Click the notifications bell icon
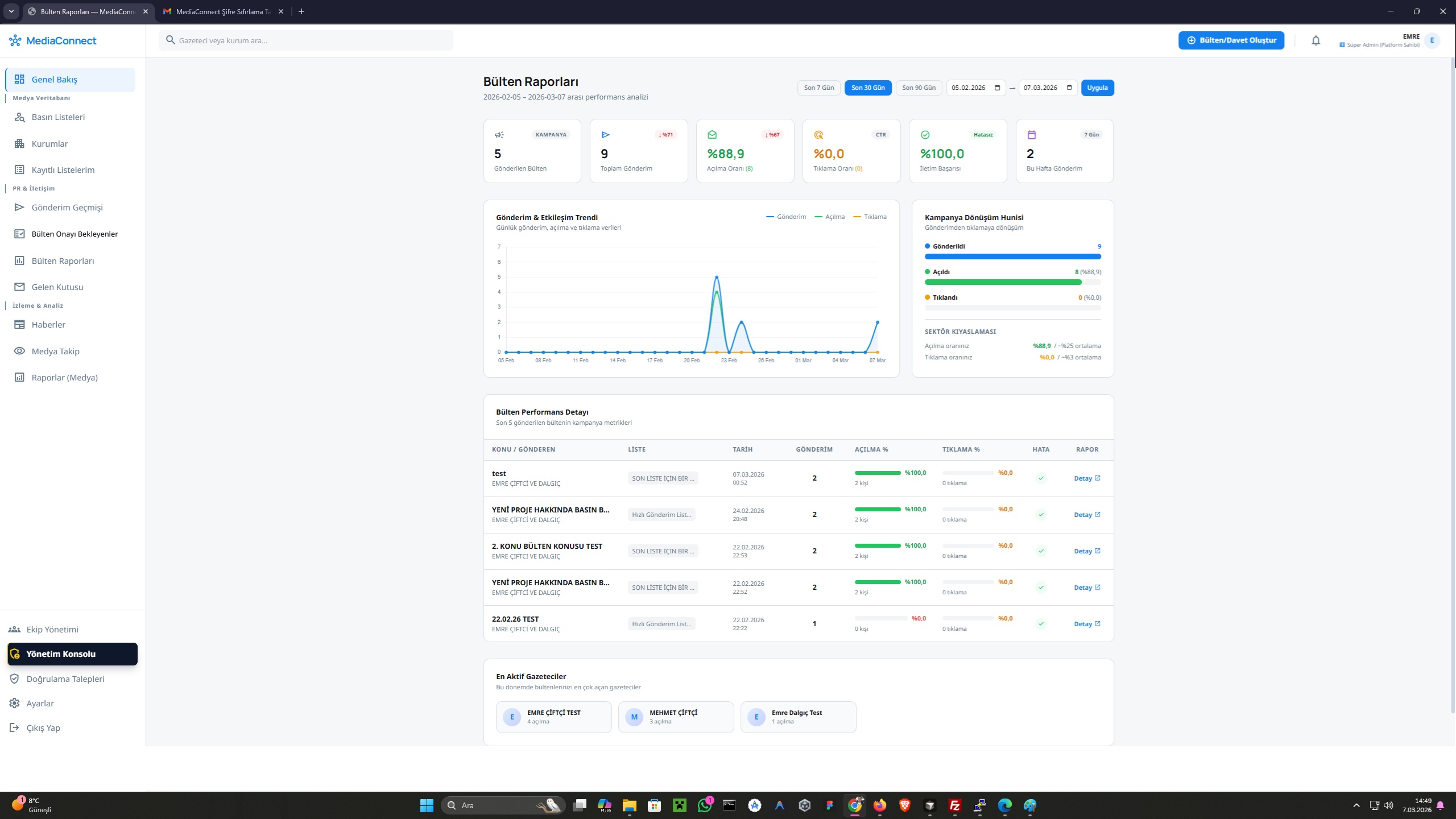Viewport: 1456px width, 819px height. [1316, 40]
